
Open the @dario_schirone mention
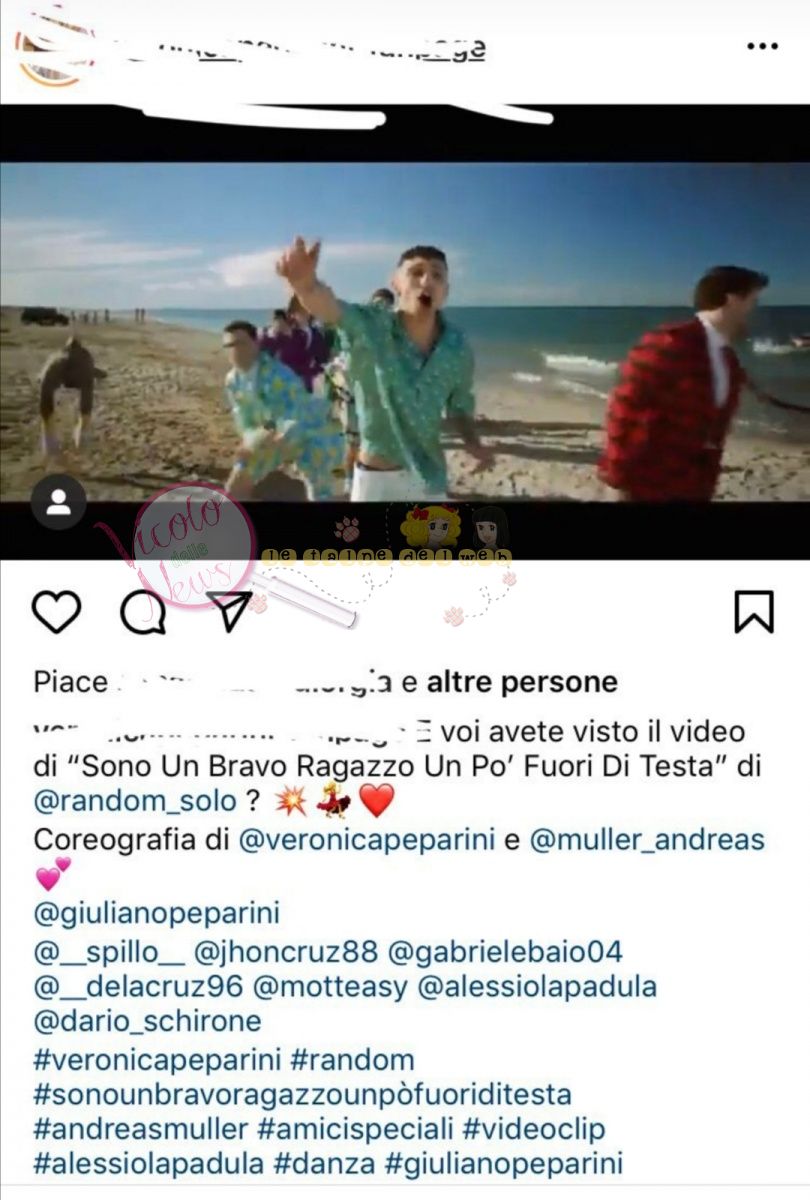pos(147,1022)
